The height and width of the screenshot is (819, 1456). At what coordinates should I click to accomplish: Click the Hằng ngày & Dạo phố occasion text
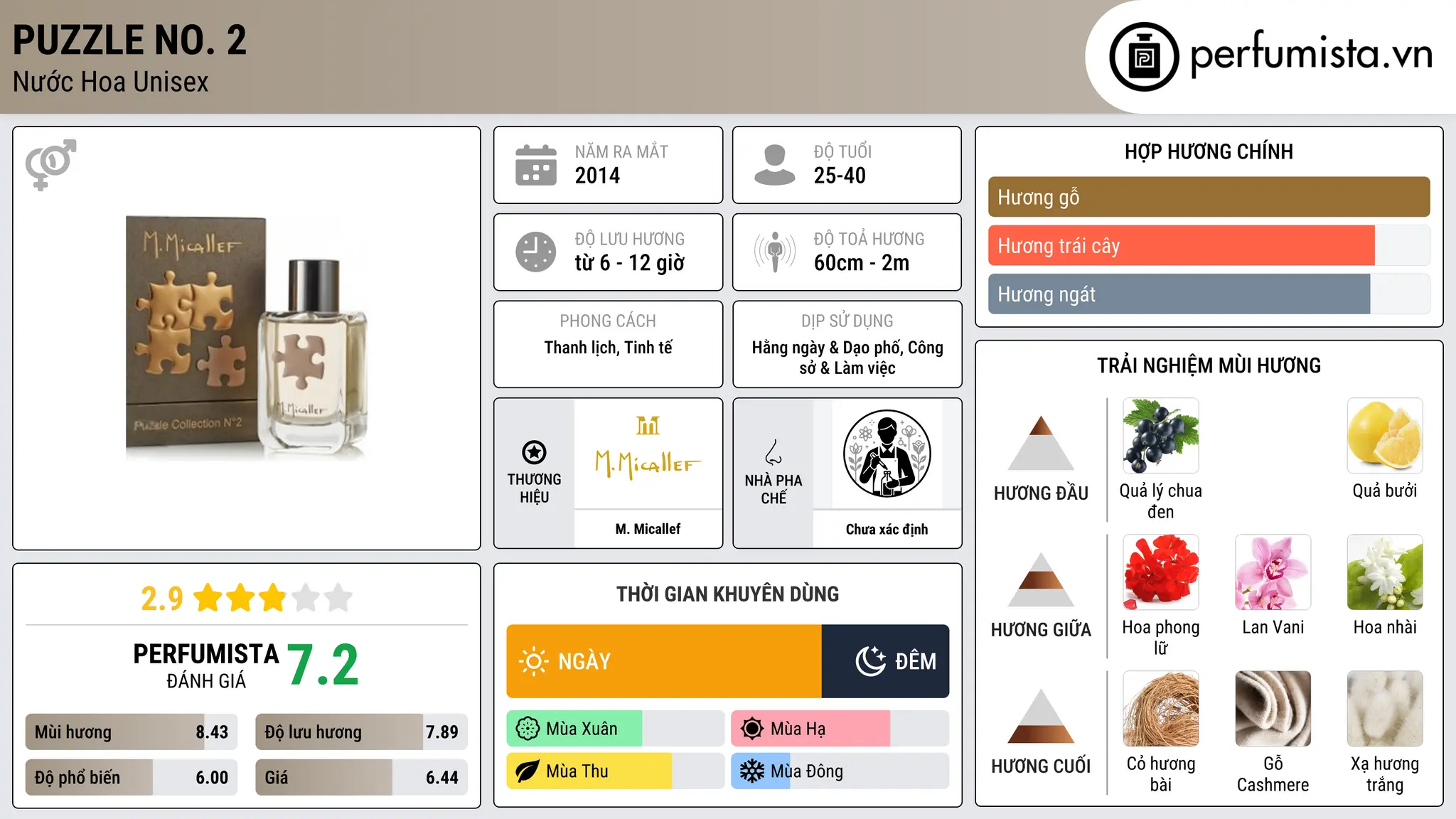847,358
